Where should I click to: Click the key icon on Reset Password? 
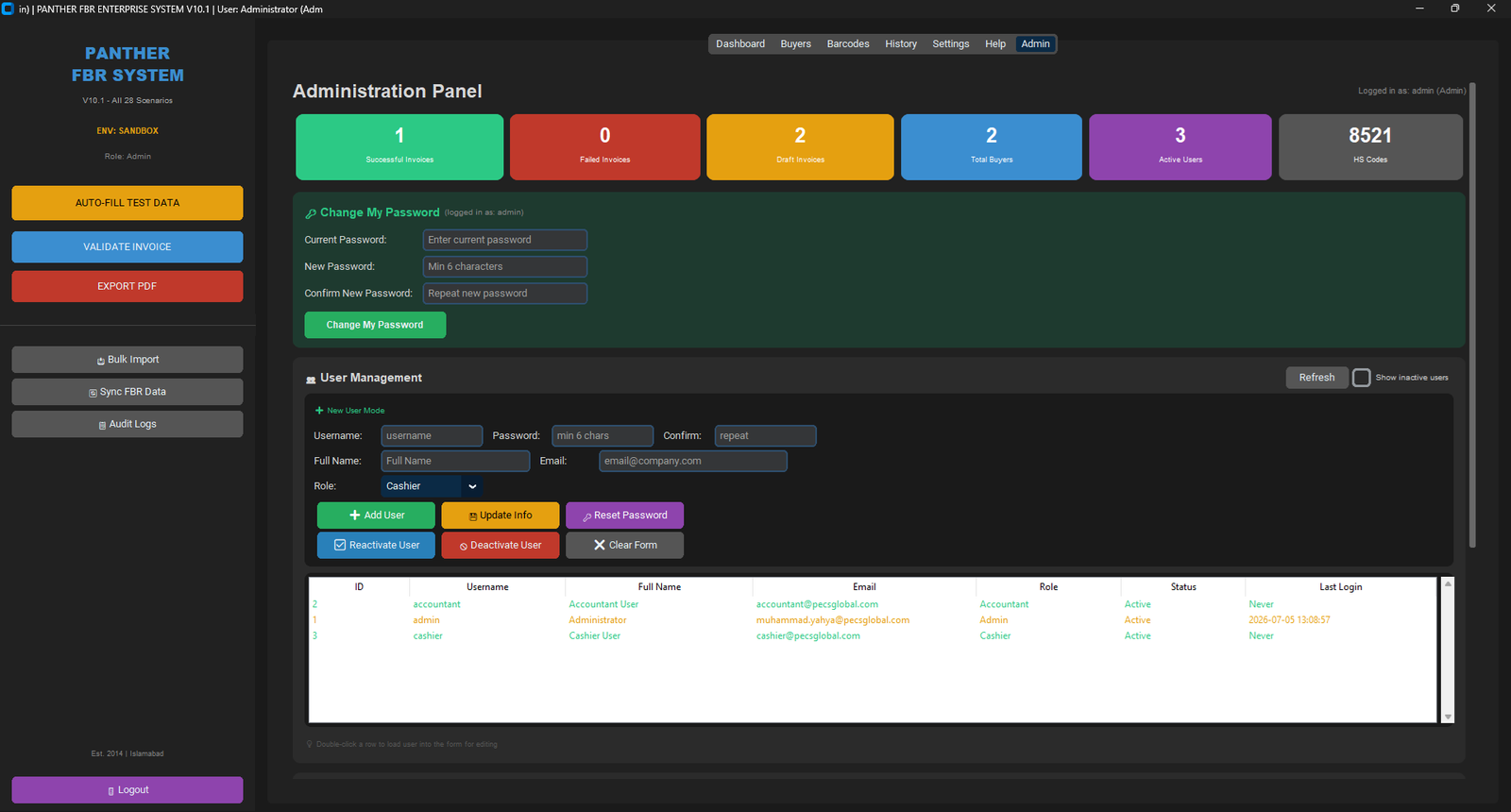tap(587, 516)
